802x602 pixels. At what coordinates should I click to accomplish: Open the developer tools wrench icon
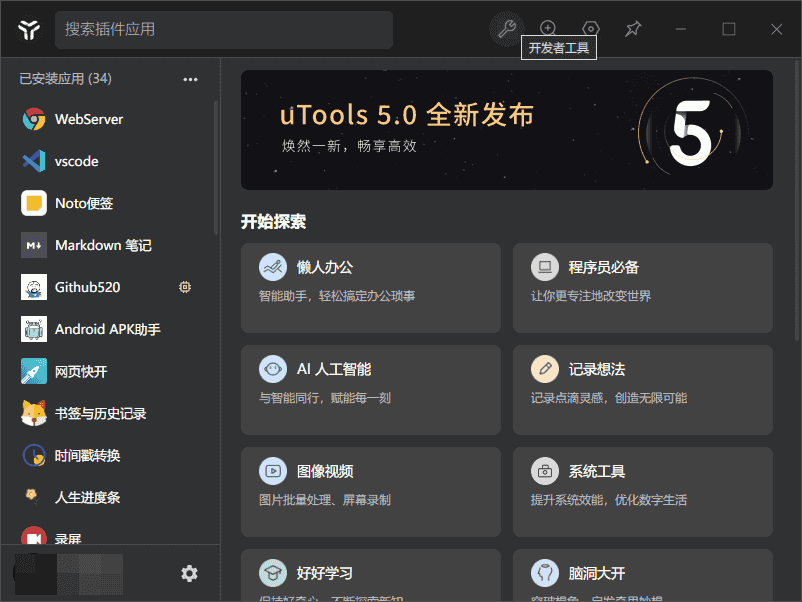point(506,29)
